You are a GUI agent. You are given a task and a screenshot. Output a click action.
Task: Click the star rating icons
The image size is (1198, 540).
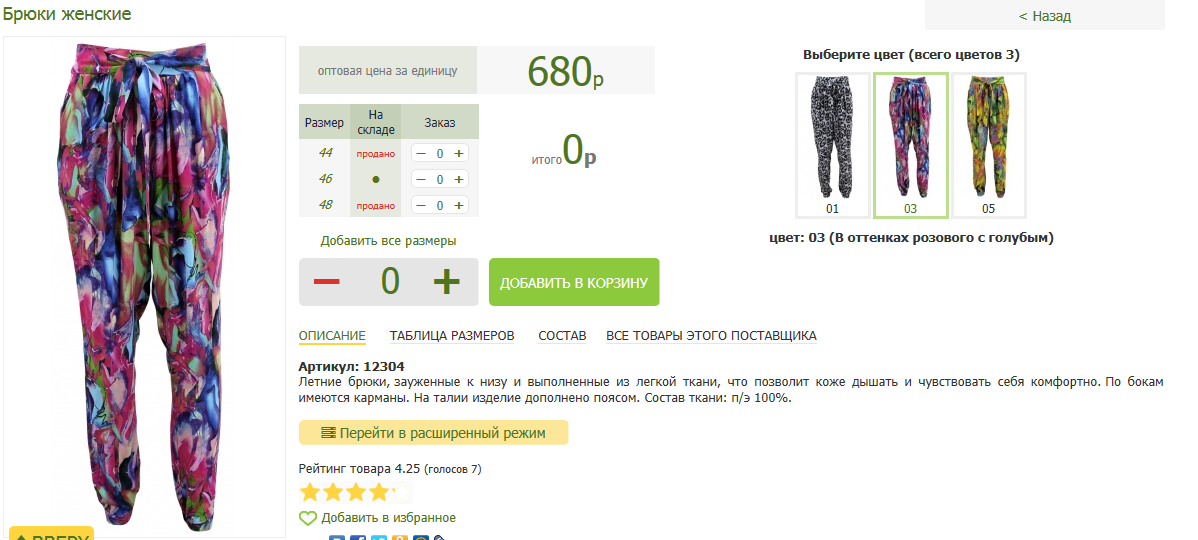(x=355, y=492)
